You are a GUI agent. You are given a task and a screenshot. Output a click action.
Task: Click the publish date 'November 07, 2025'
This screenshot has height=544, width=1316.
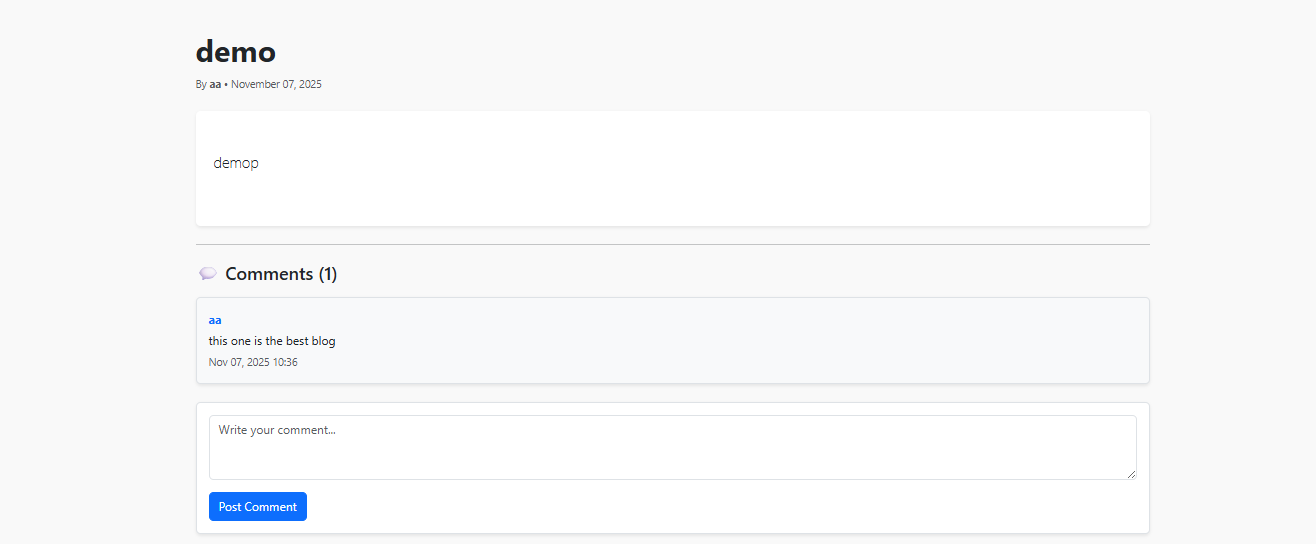click(277, 84)
